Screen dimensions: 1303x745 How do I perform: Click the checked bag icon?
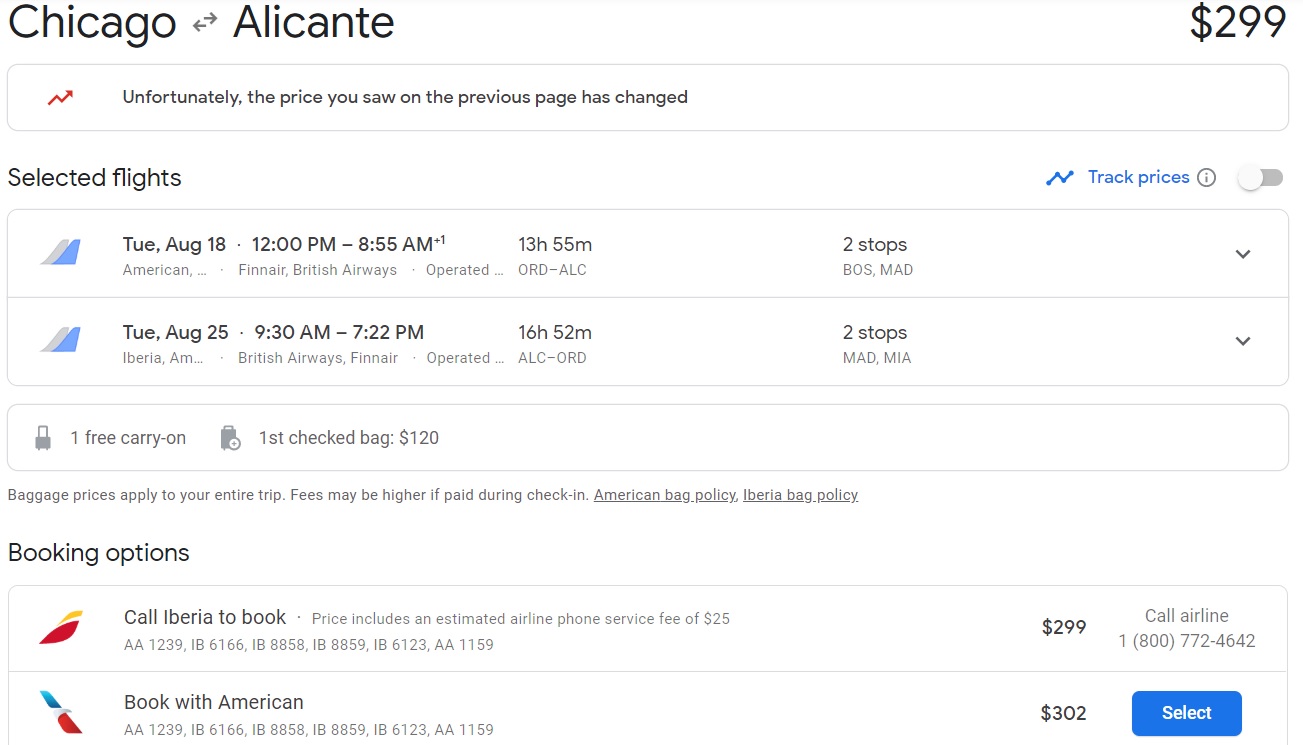coord(230,438)
